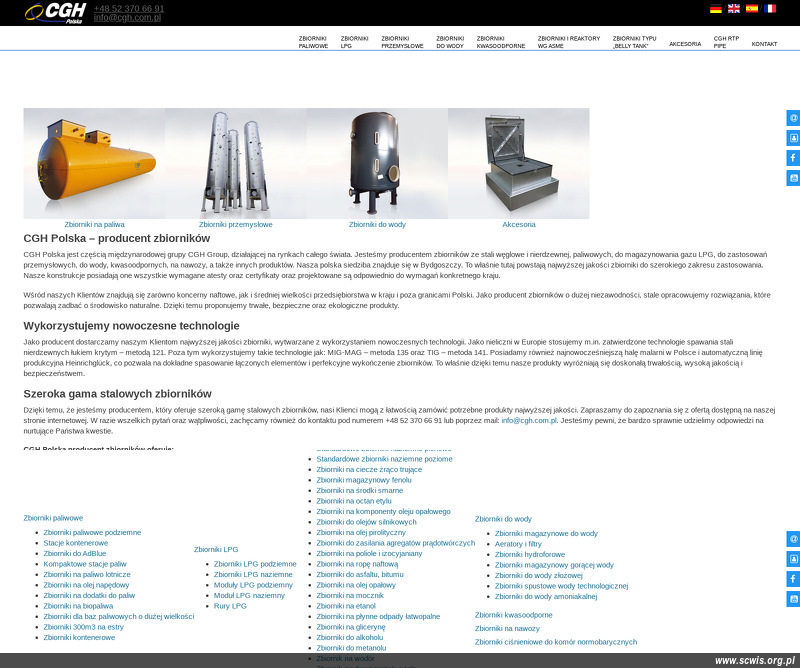Click Facebook icon in lower side widget
800x668 pixels.
click(793, 579)
